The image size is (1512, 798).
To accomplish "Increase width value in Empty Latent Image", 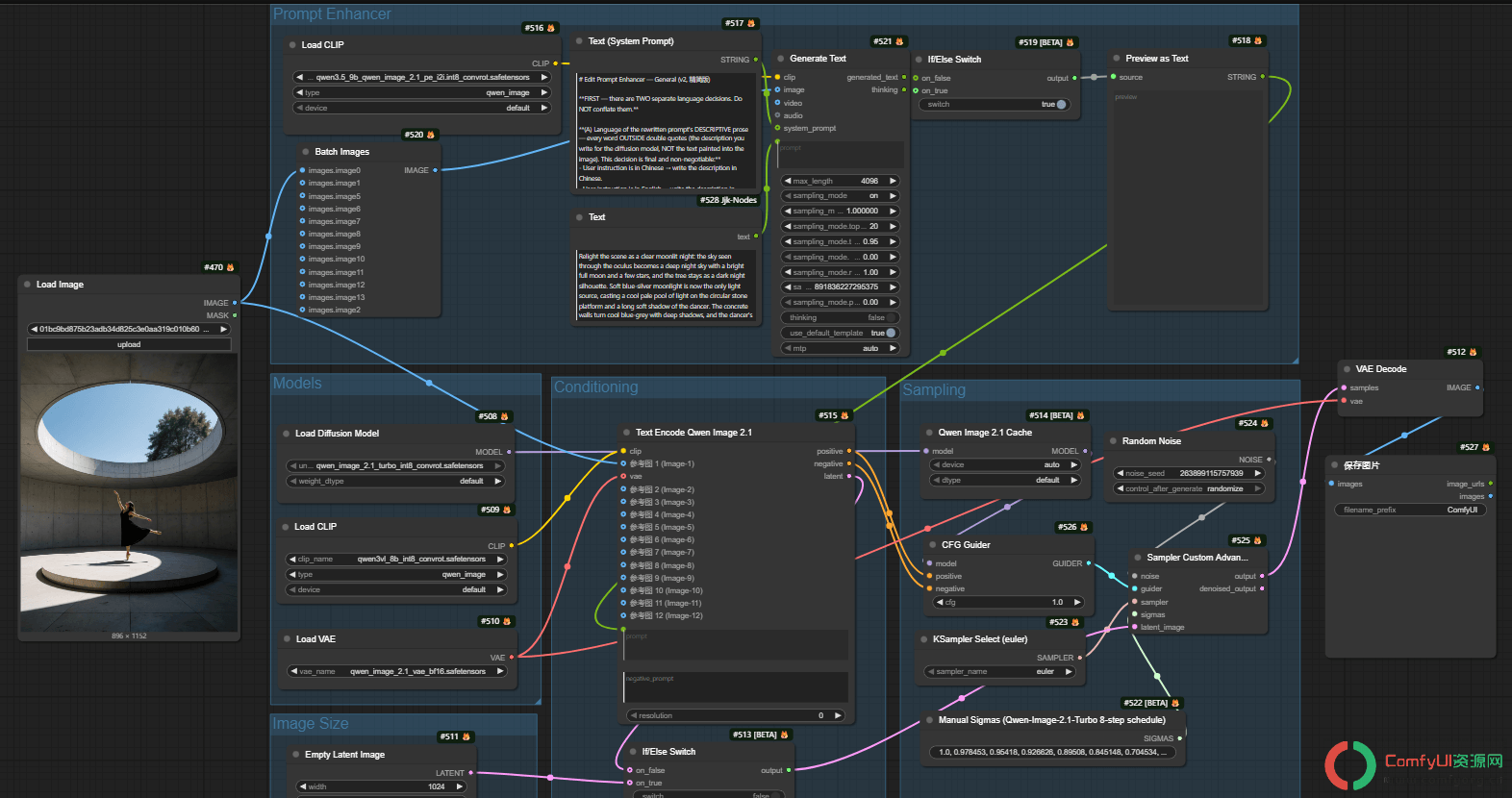I will pyautogui.click(x=460, y=786).
